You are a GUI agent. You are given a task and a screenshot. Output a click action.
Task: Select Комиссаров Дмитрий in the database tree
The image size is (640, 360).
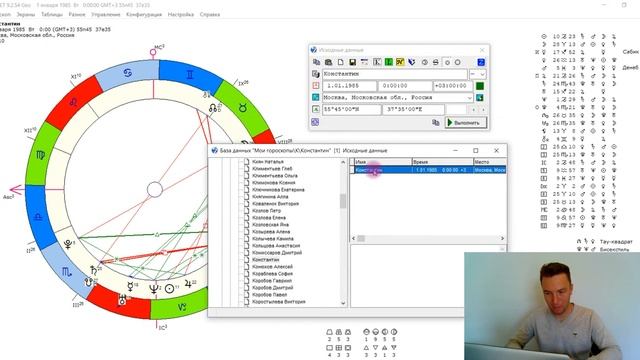(x=277, y=253)
